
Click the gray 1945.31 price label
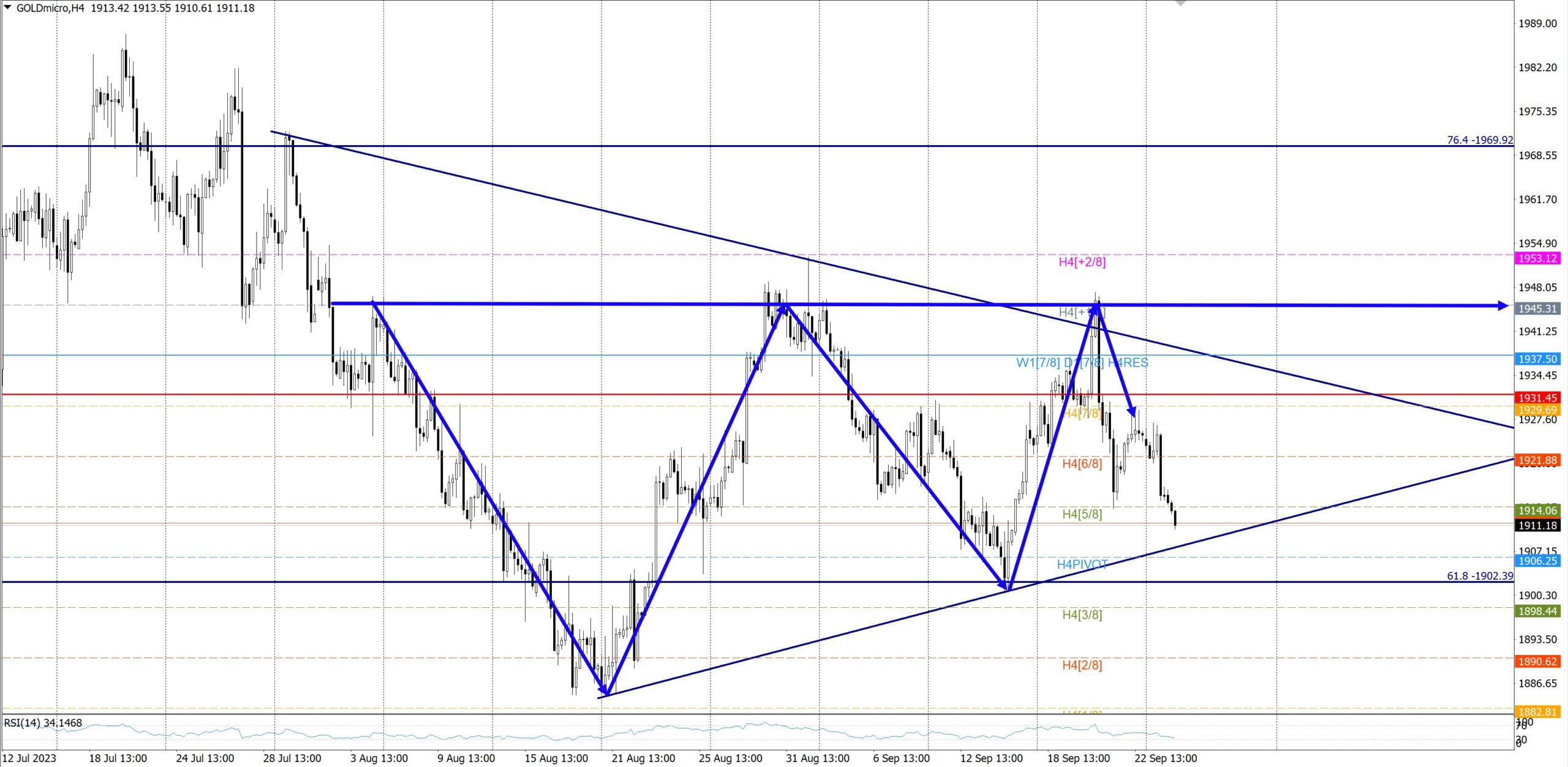[1537, 309]
